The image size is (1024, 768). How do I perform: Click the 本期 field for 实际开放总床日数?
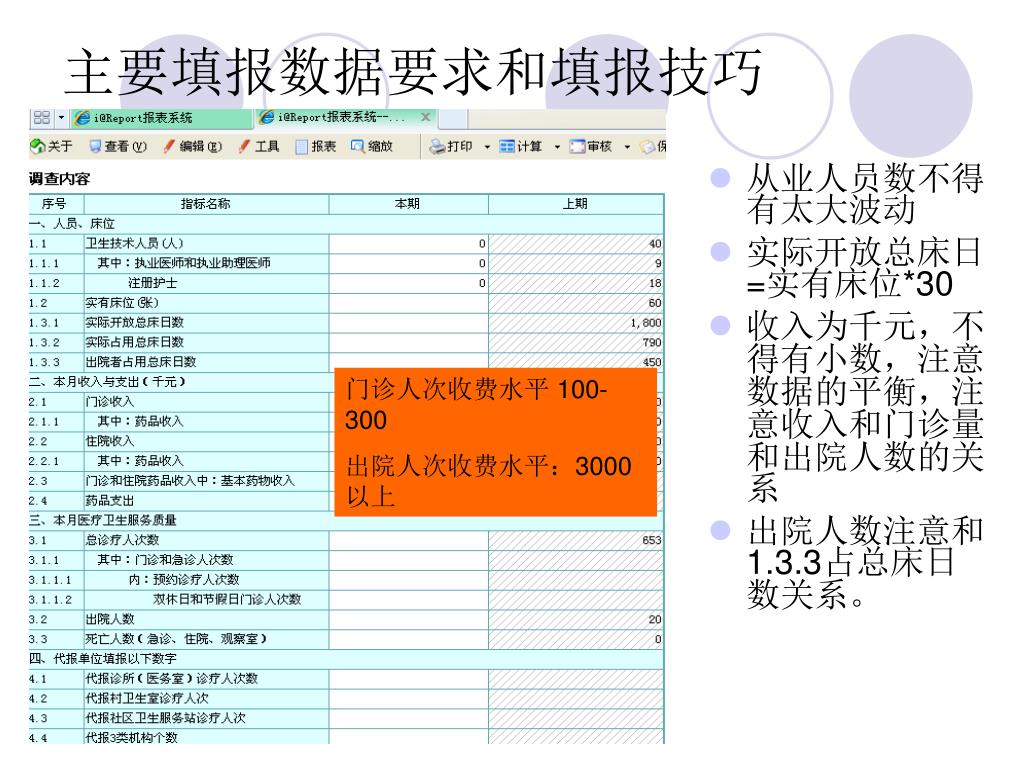tap(409, 323)
